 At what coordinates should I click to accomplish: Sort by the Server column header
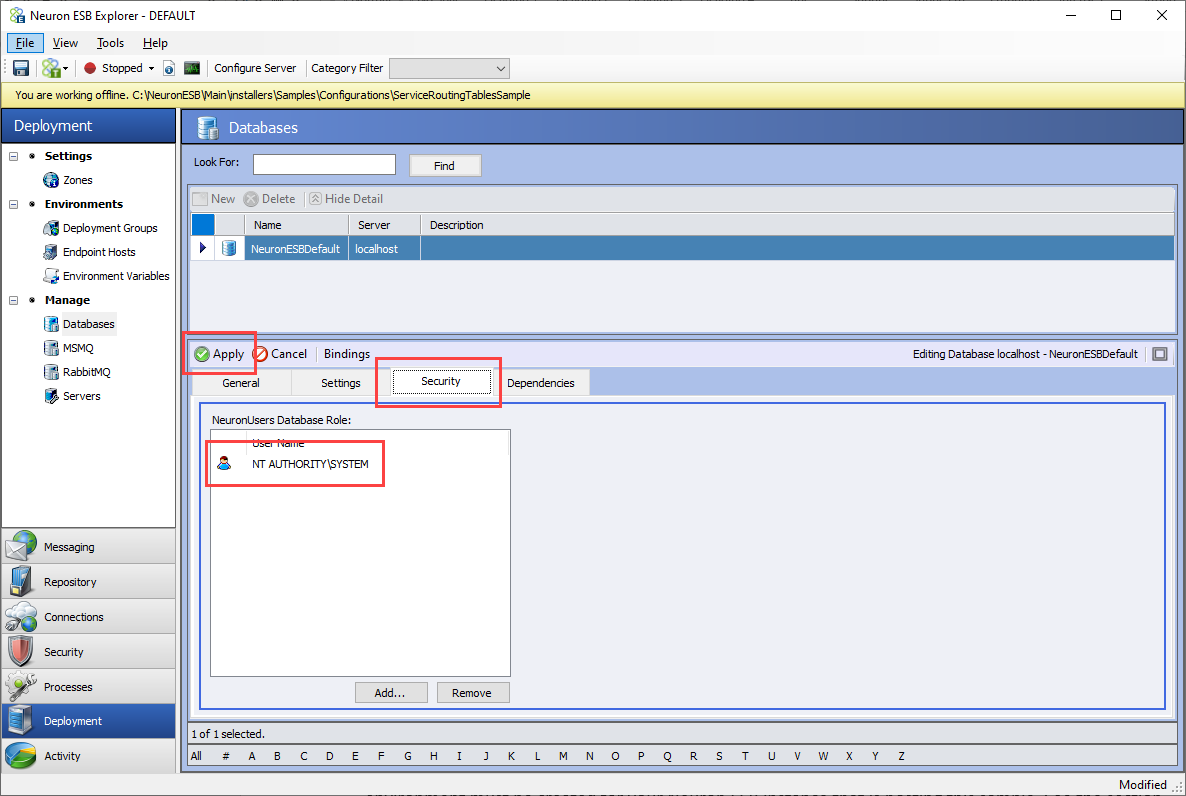tap(384, 225)
